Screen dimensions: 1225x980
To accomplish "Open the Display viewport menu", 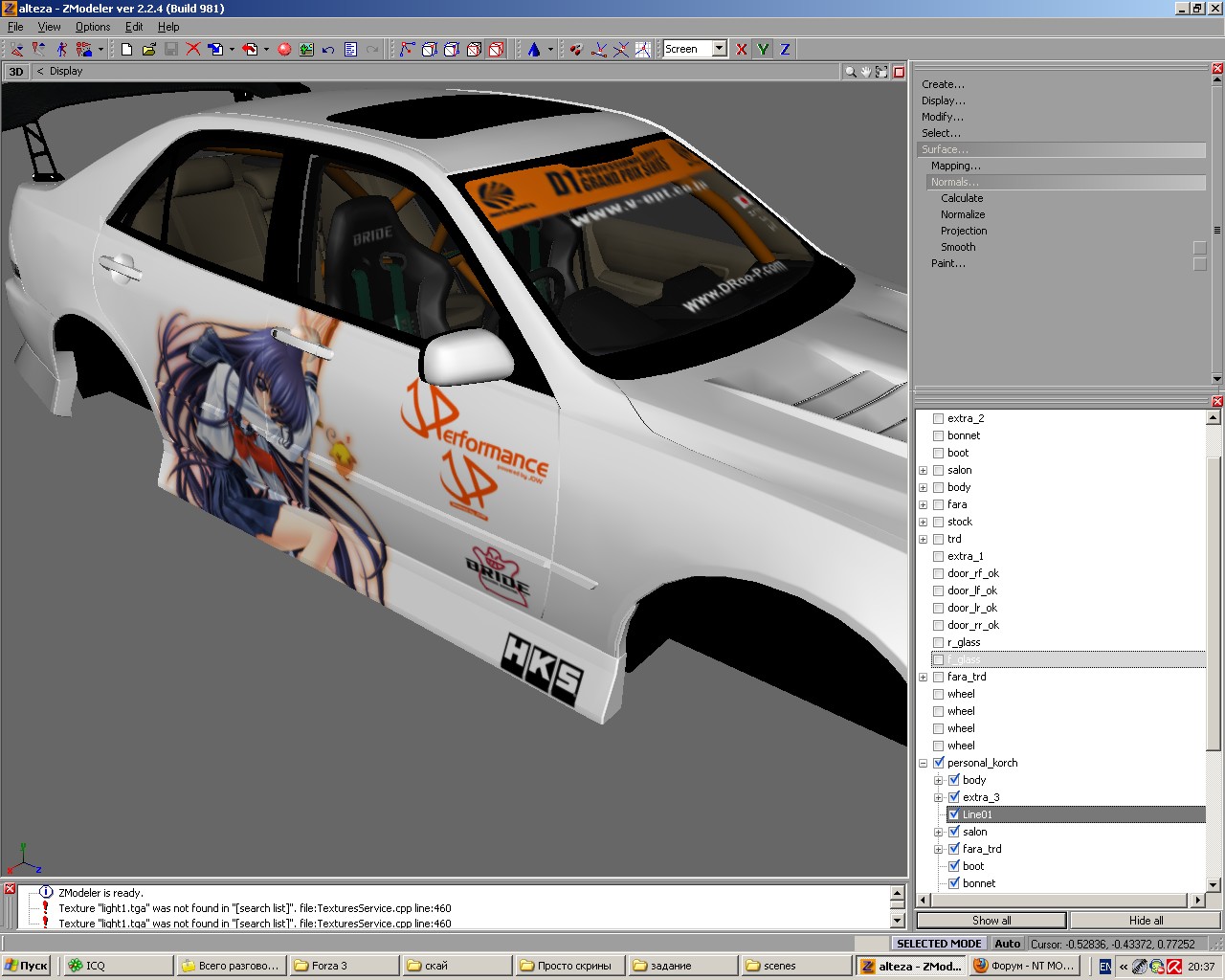I will tap(66, 72).
